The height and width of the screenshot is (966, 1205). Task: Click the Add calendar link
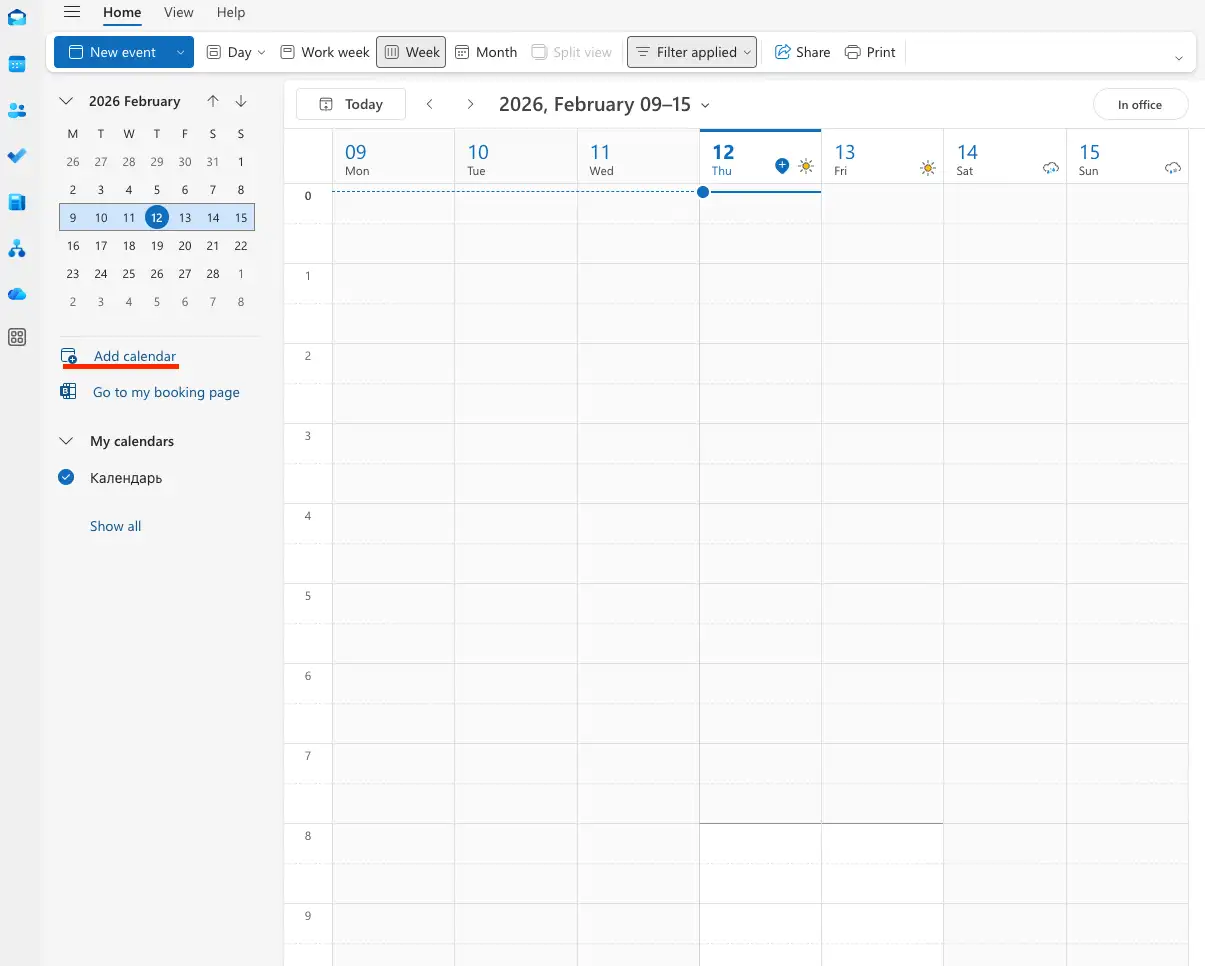coord(133,356)
